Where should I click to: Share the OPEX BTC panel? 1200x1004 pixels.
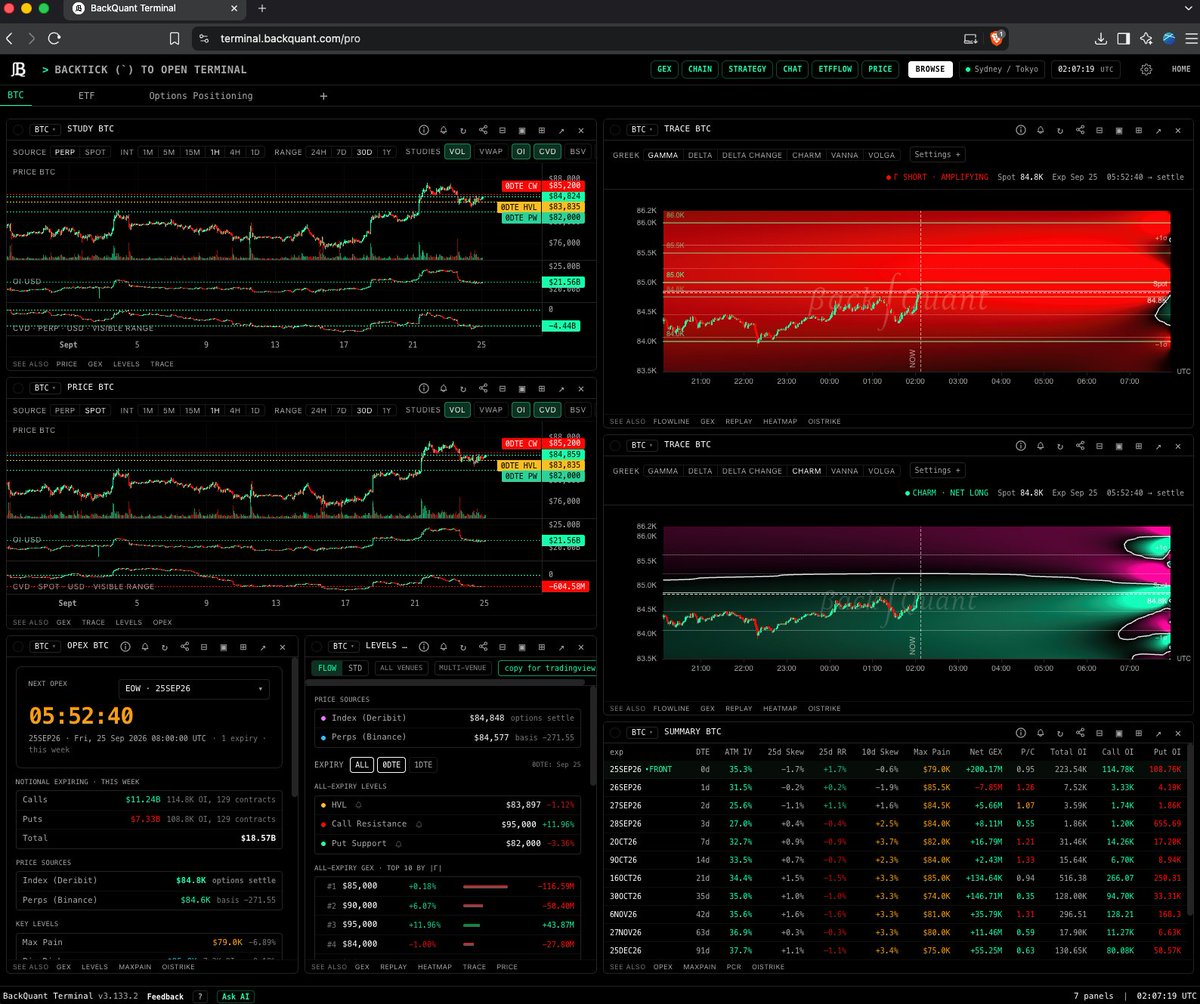click(x=184, y=646)
